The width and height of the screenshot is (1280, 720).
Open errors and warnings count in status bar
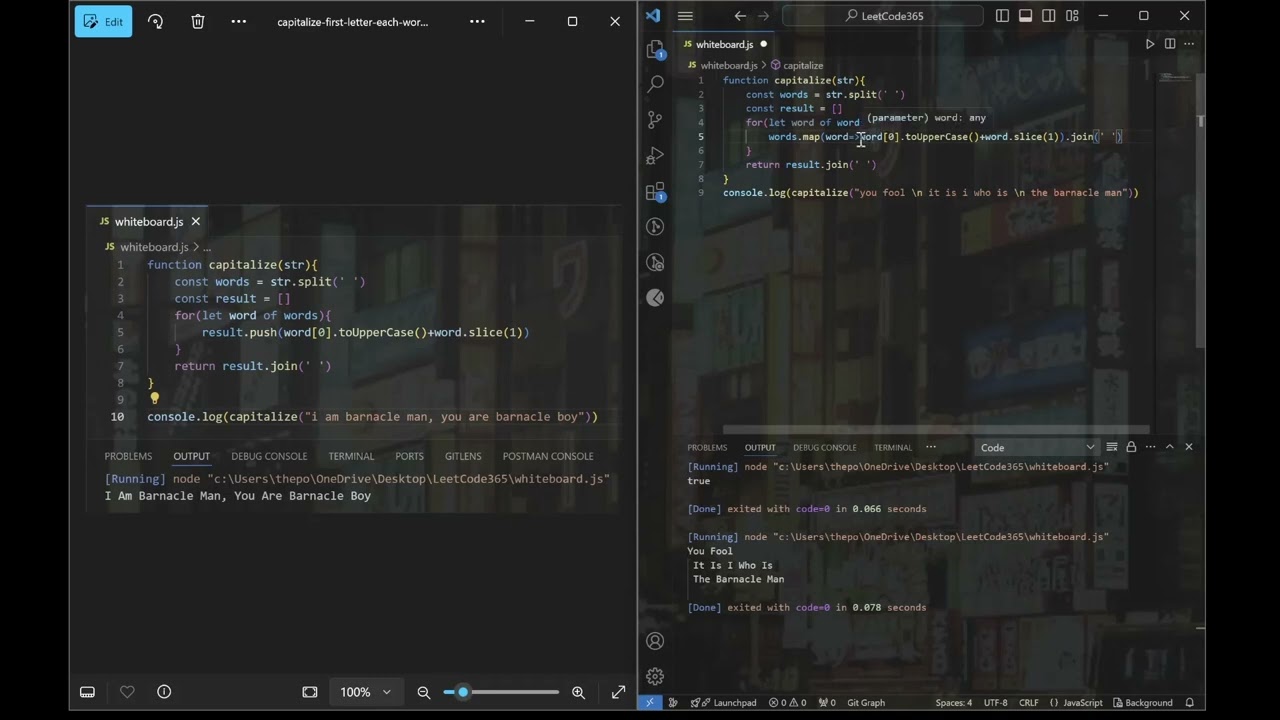point(786,702)
